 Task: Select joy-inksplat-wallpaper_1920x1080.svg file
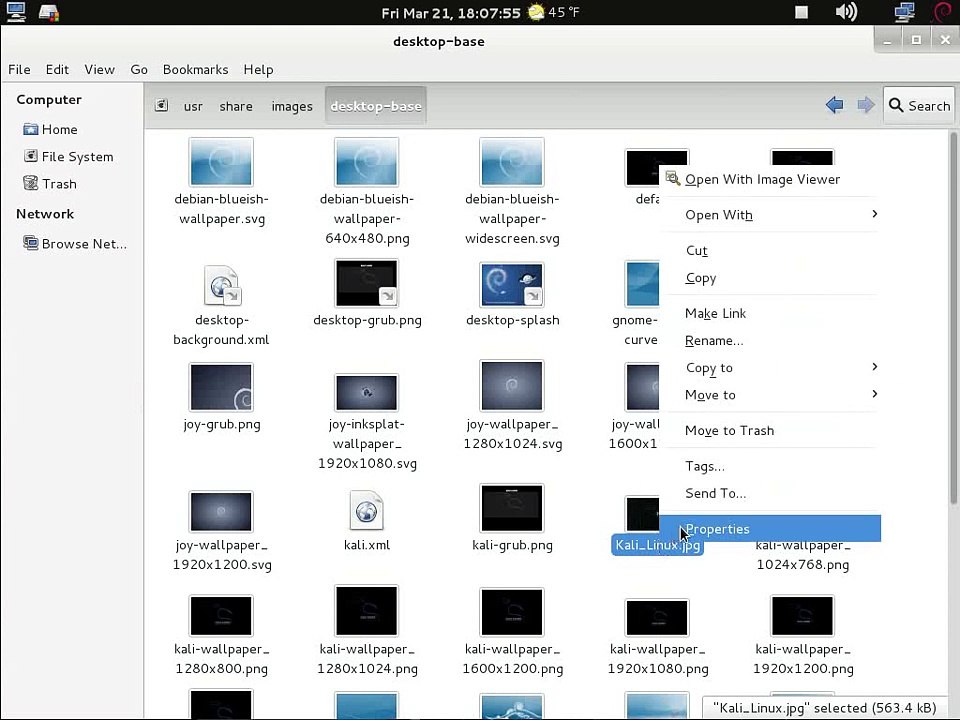[367, 392]
